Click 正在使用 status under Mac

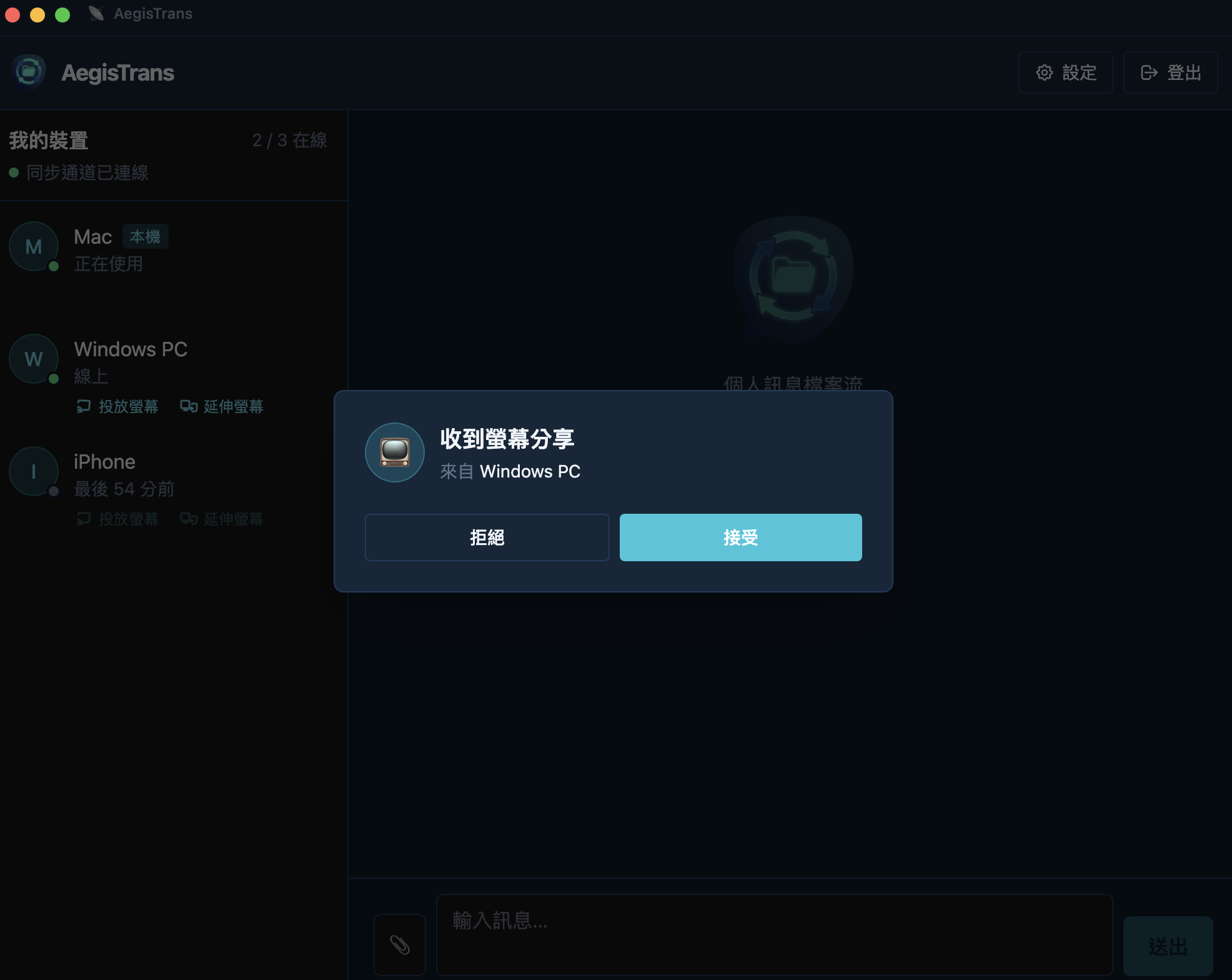coord(109,264)
